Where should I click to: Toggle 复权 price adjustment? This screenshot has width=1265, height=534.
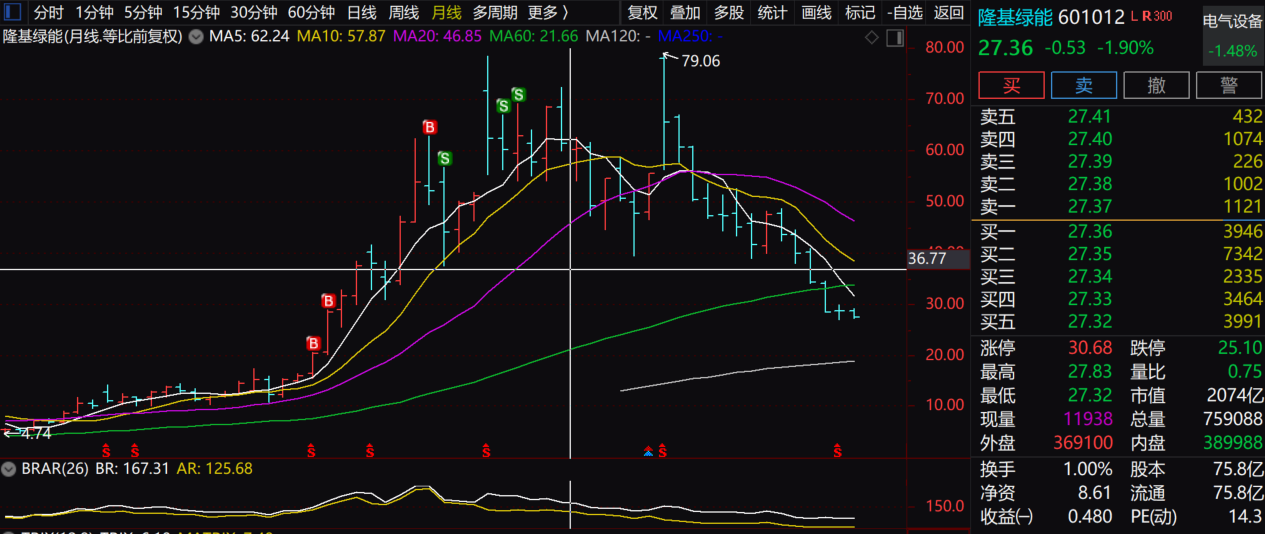coord(643,13)
